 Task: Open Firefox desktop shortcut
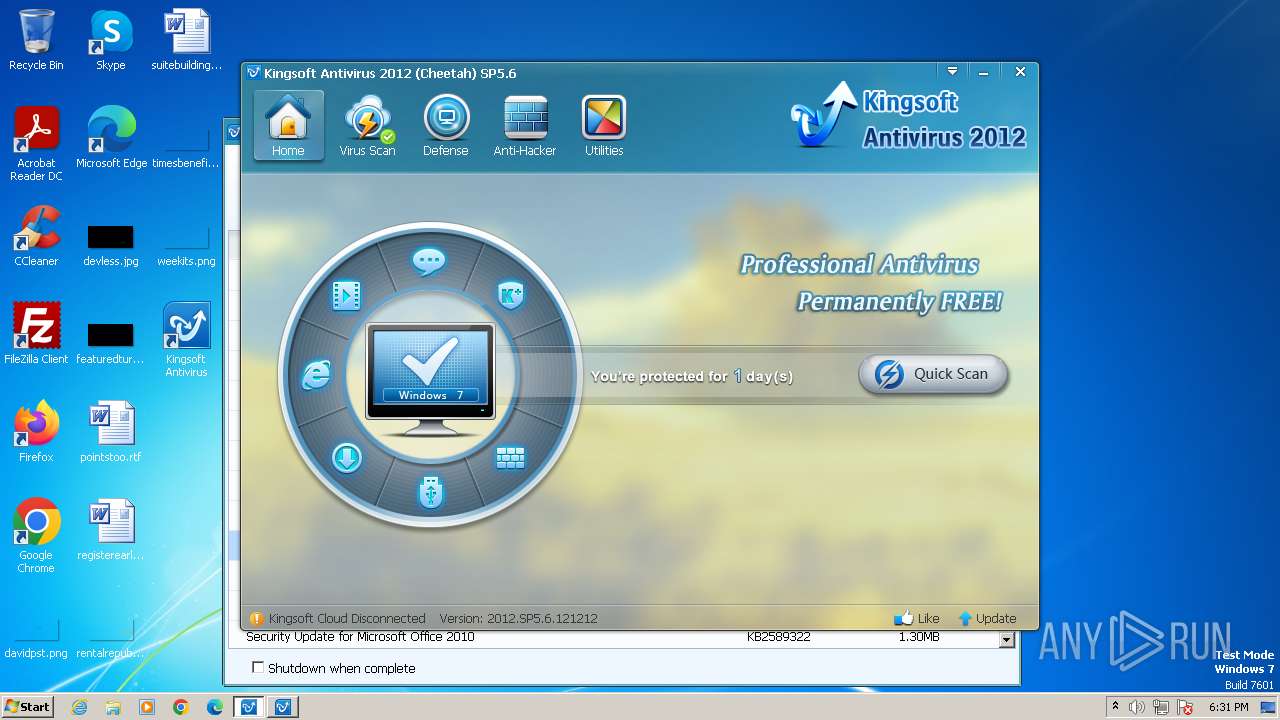pyautogui.click(x=36, y=431)
